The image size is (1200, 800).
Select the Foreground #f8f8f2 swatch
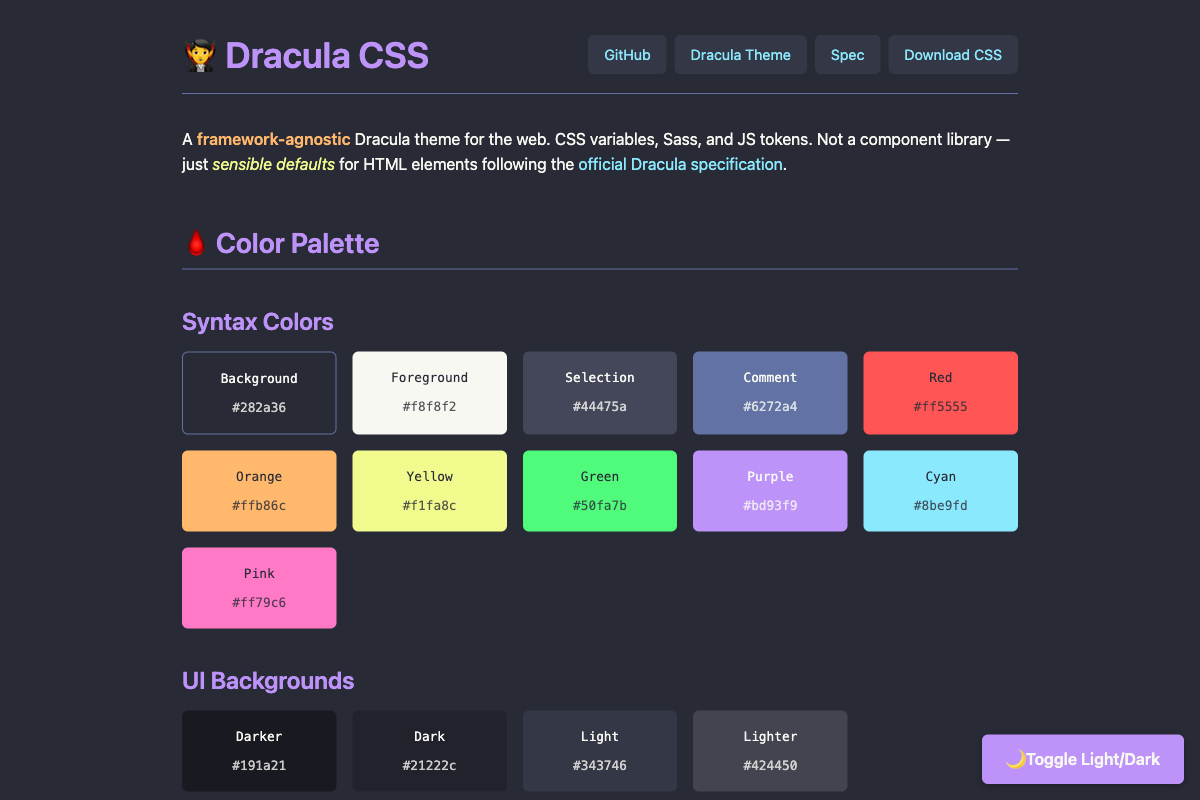coord(429,393)
